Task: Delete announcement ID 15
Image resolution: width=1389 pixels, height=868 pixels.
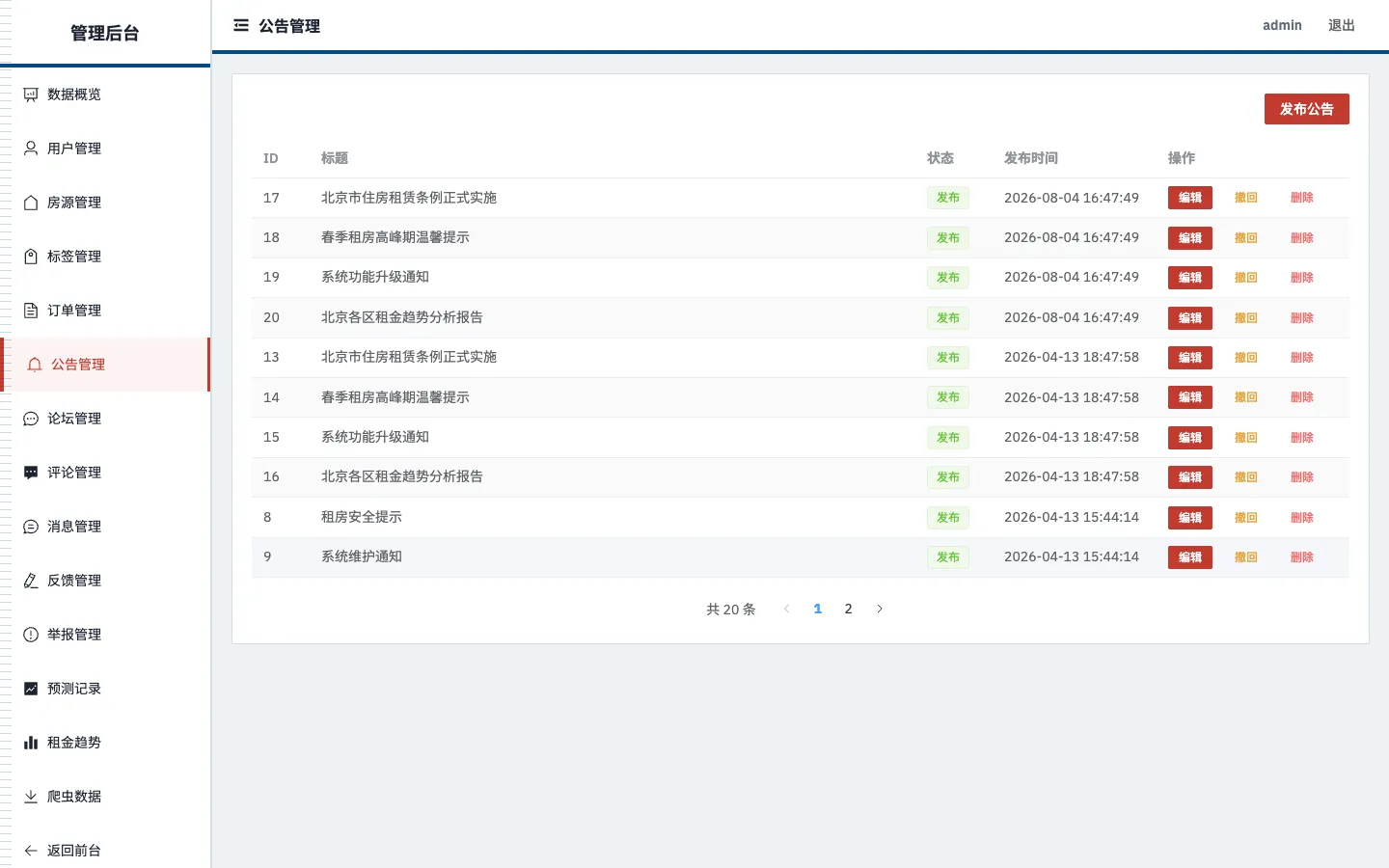Action: coord(1302,438)
